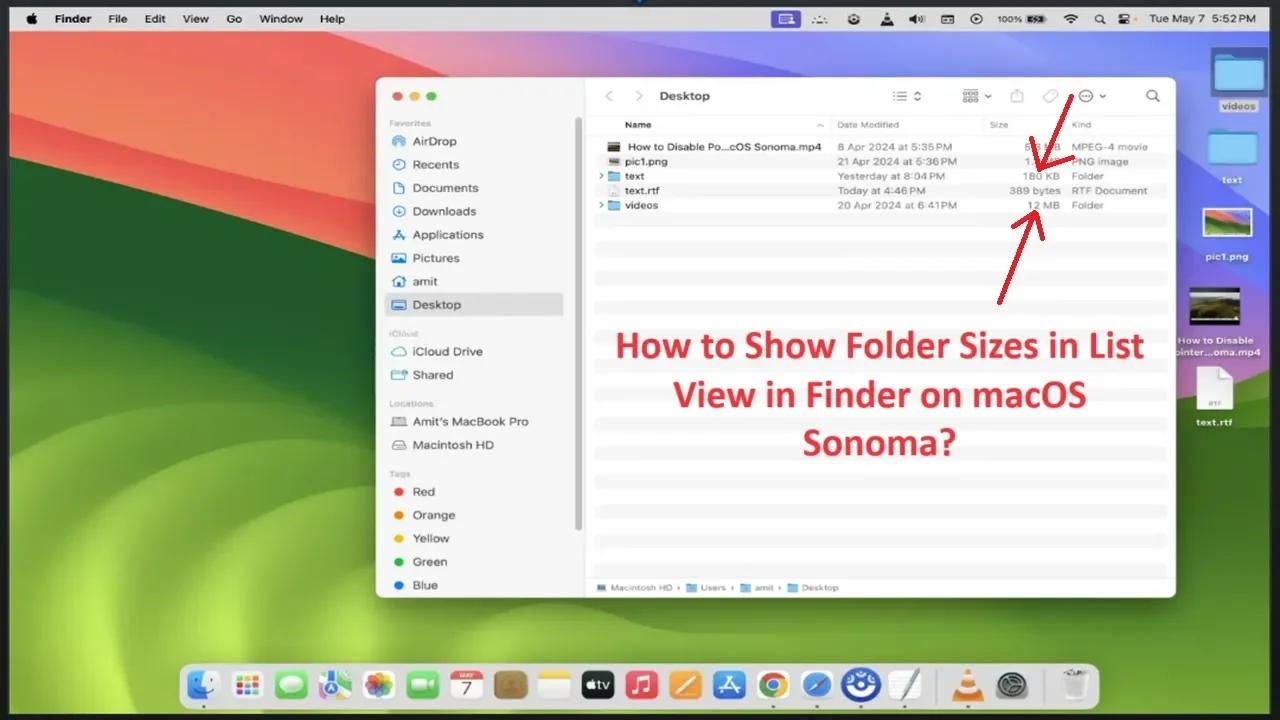Expand the text folder disclosure triangle
Screen dimensions: 1280x720
(x=600, y=176)
